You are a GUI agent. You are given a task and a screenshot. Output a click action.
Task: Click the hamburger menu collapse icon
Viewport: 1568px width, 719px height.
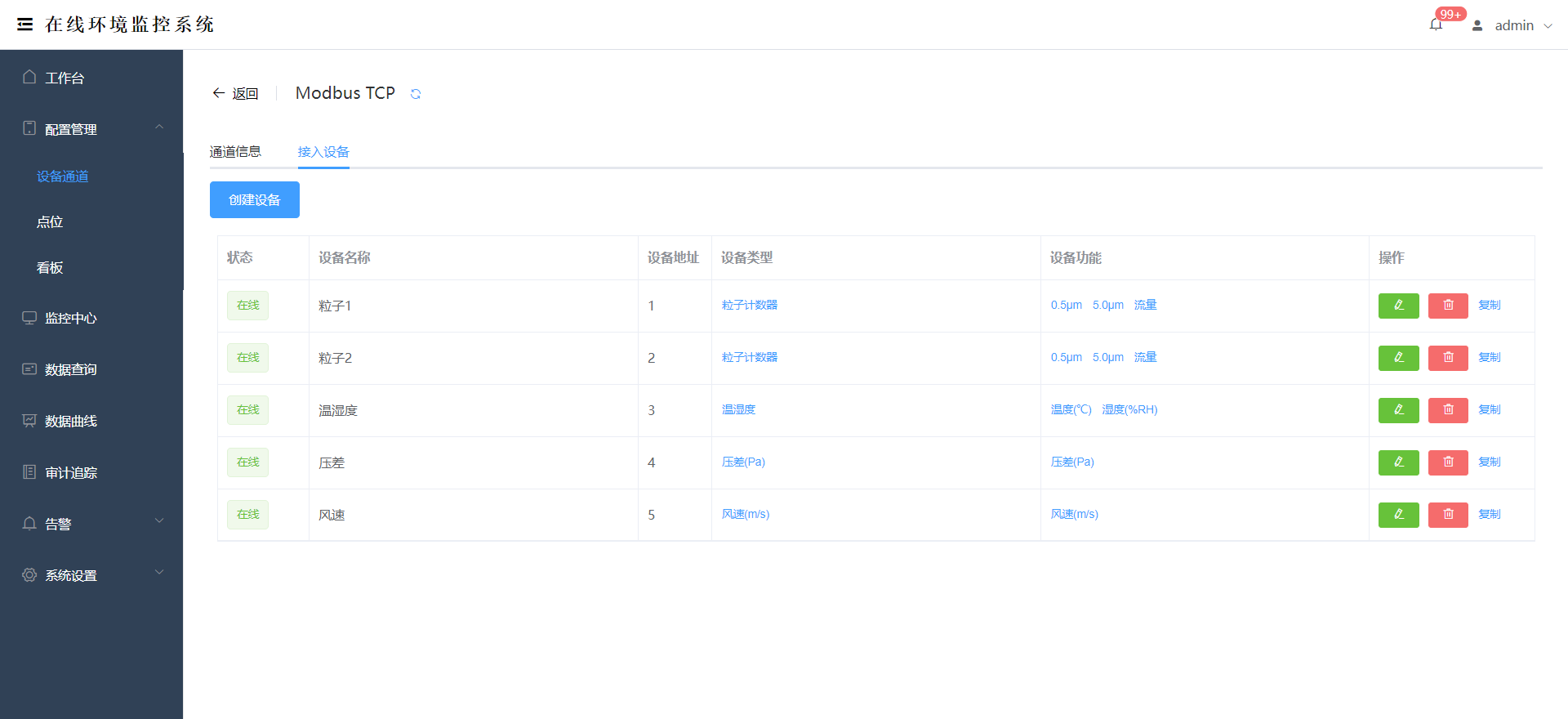[x=25, y=25]
